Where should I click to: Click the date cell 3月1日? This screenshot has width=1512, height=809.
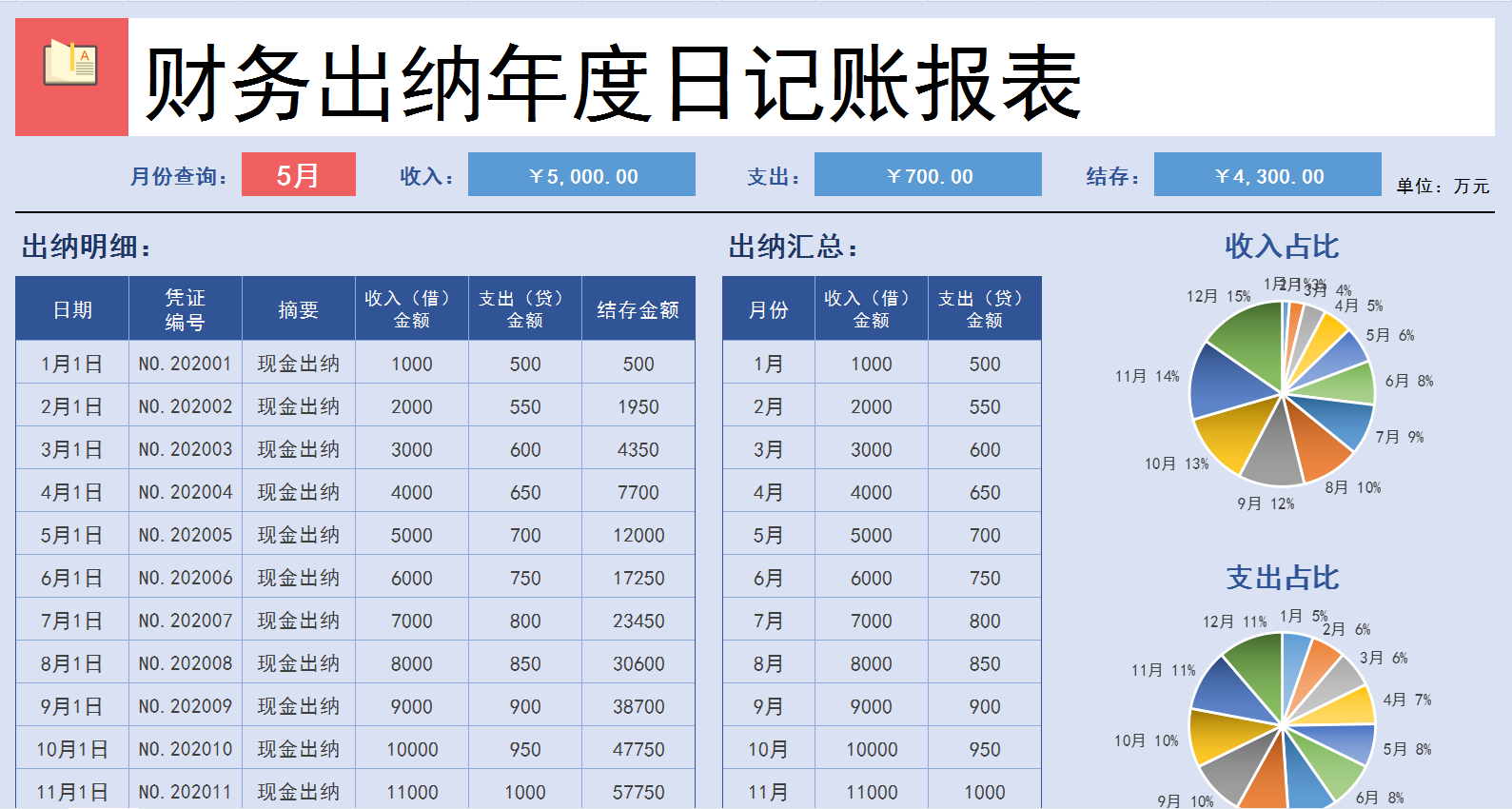pos(72,449)
